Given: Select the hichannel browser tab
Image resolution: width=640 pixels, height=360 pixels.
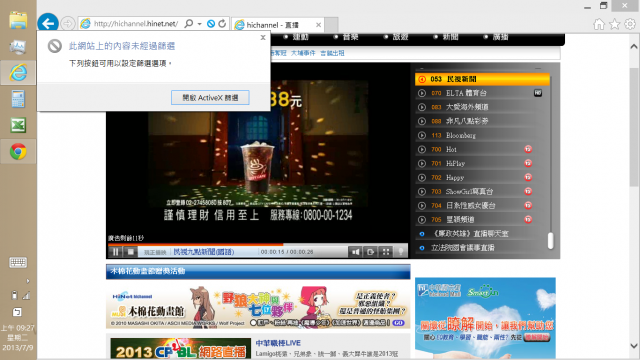Looking at the screenshot, I should [278, 25].
